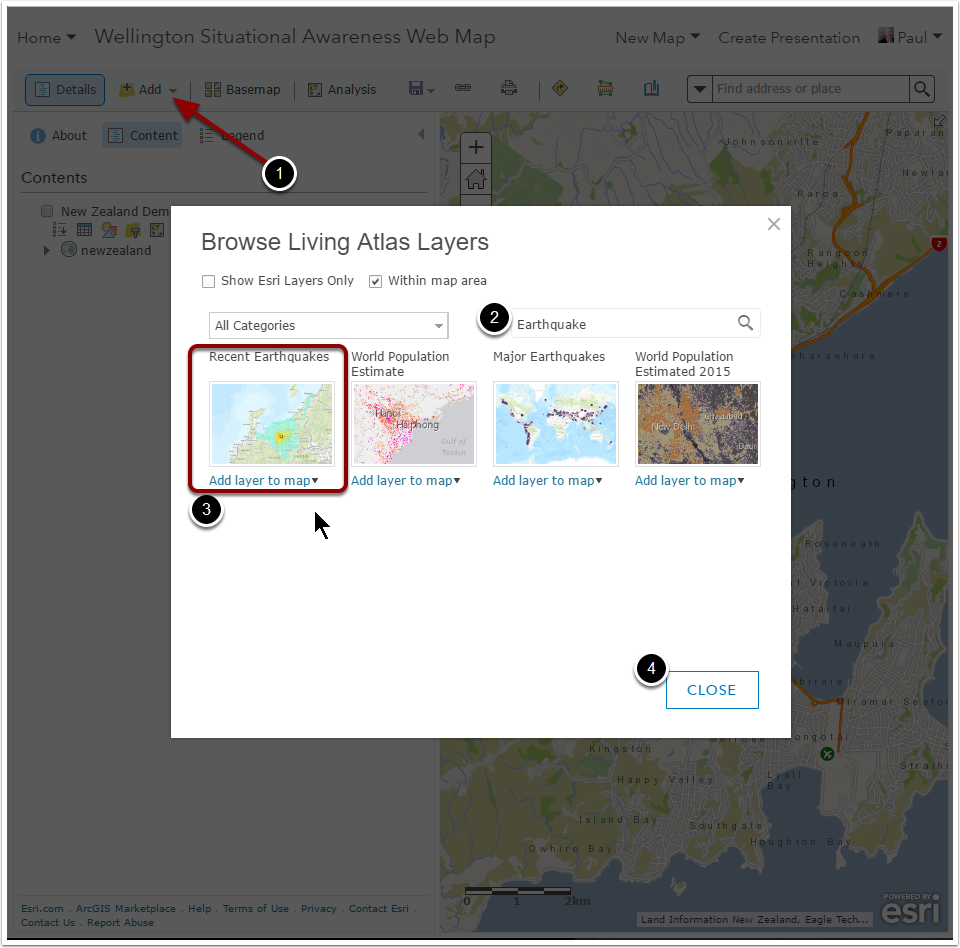Uncheck Within map area checkbox
Viewport: 960px width, 948px height.
(375, 281)
